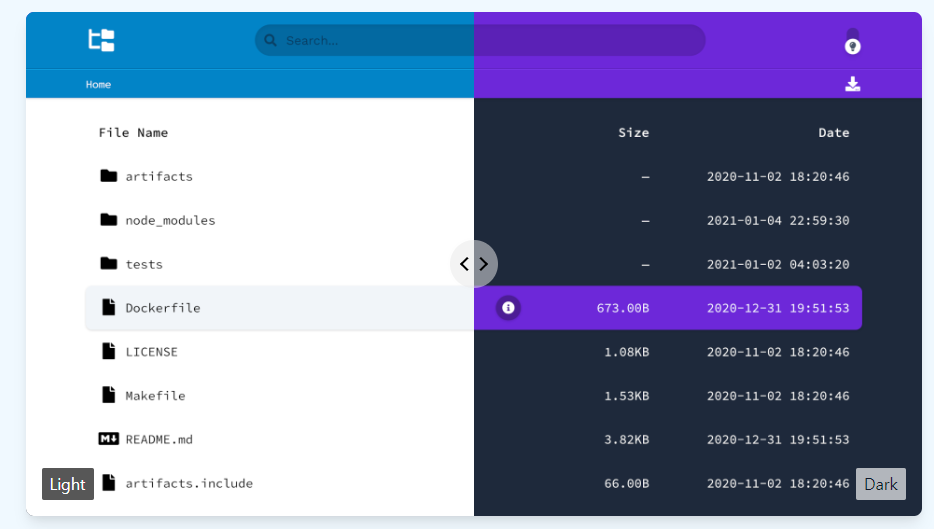Click the 1.53KB size value
The image size is (934, 529).
(627, 396)
